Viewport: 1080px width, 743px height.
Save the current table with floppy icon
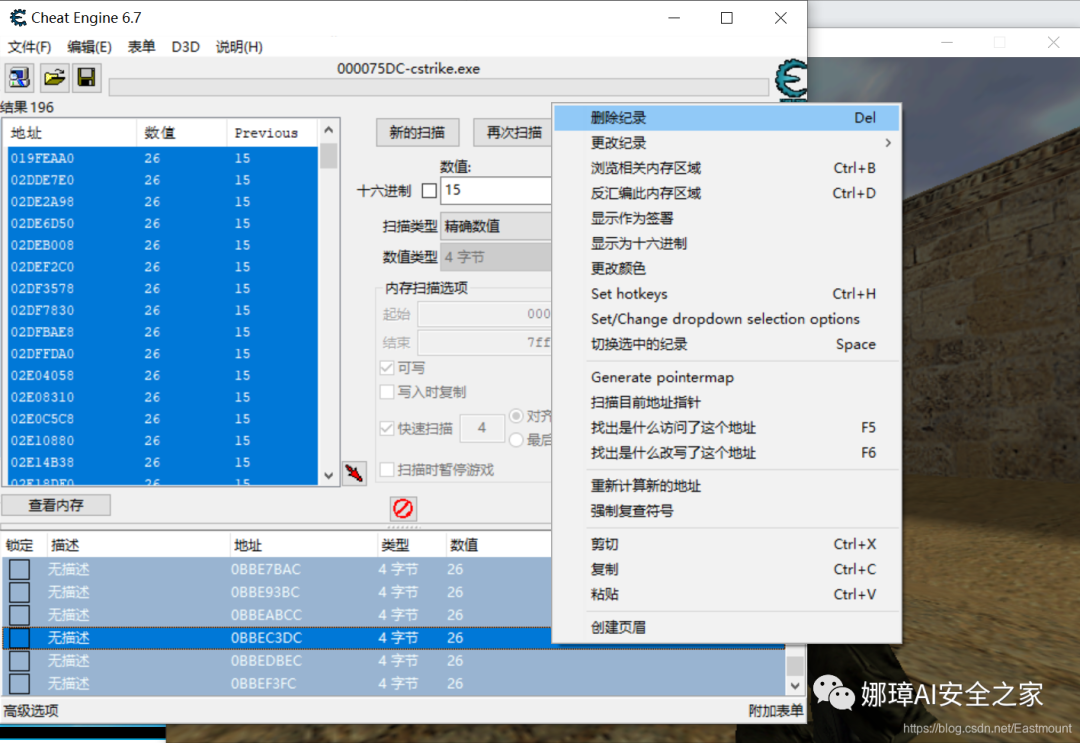[86, 77]
